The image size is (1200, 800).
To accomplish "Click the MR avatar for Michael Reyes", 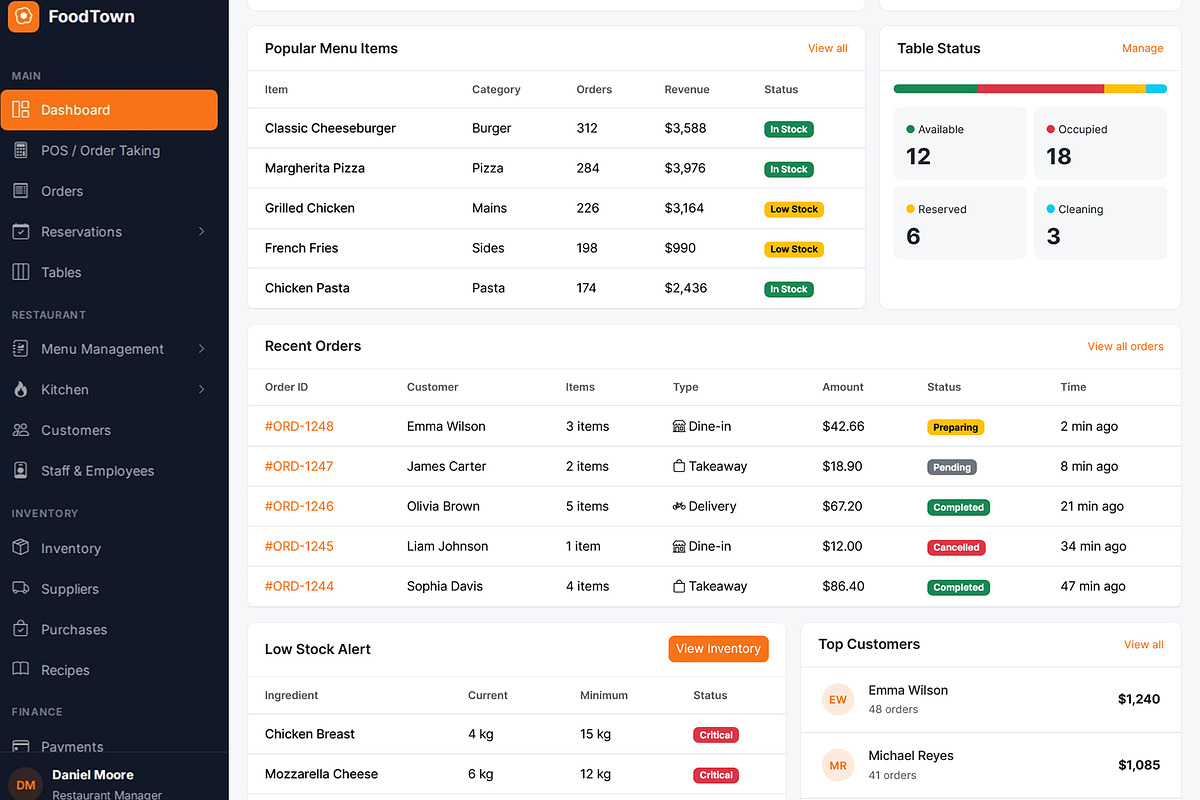I will (838, 765).
